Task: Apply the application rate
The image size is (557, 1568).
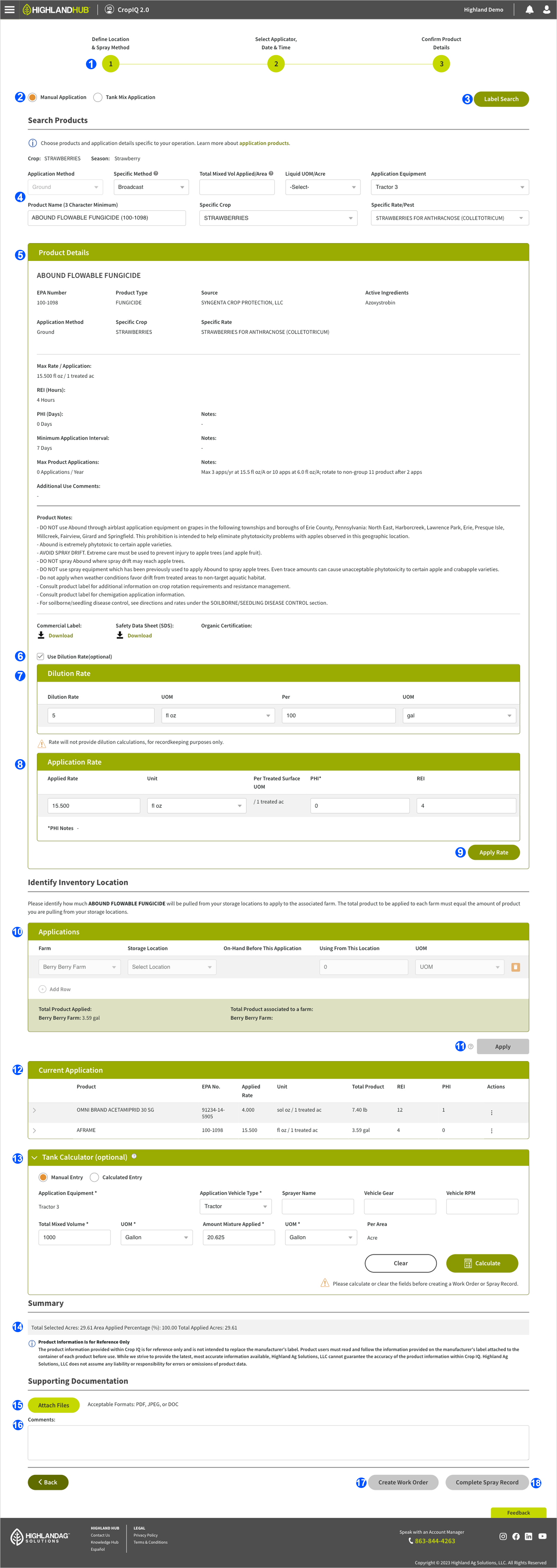Action: pyautogui.click(x=494, y=852)
